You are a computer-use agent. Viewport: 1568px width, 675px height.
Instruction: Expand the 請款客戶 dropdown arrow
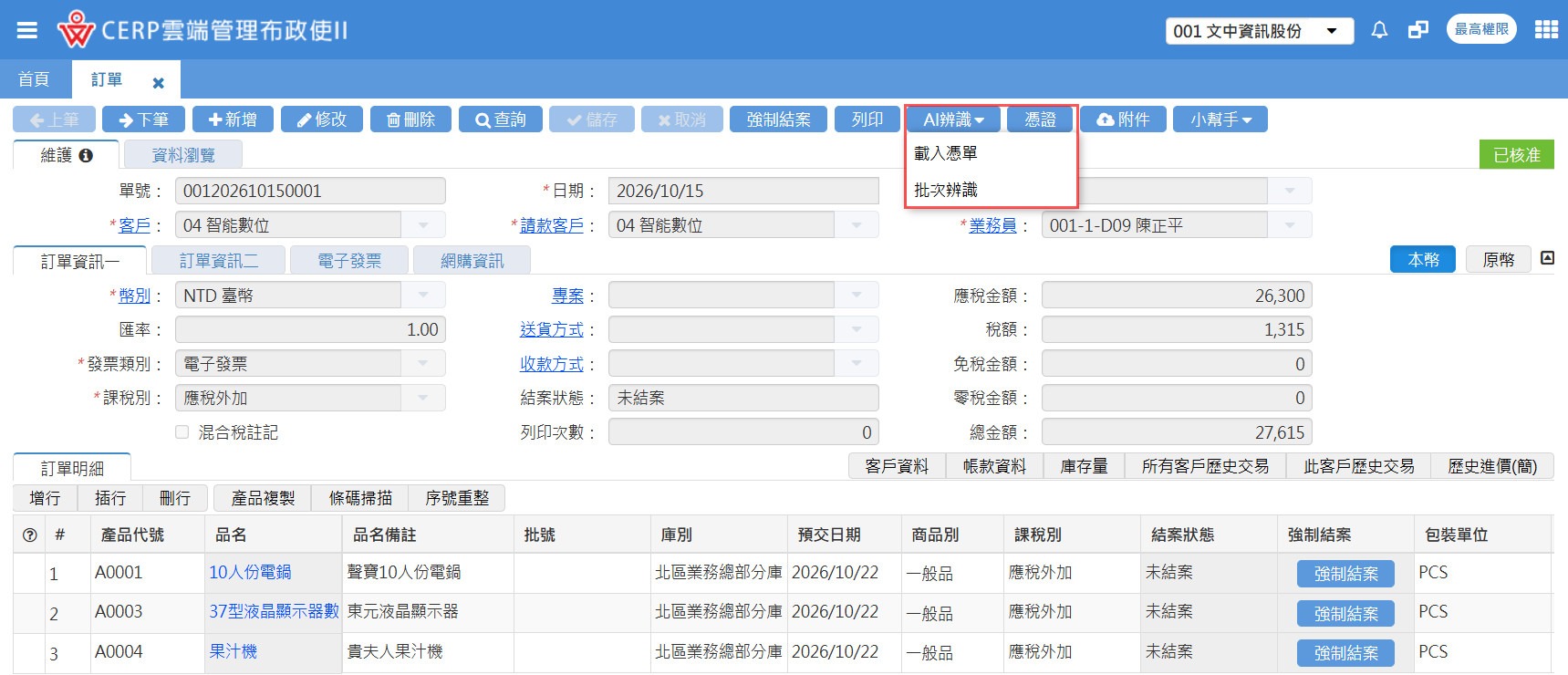coord(857,224)
